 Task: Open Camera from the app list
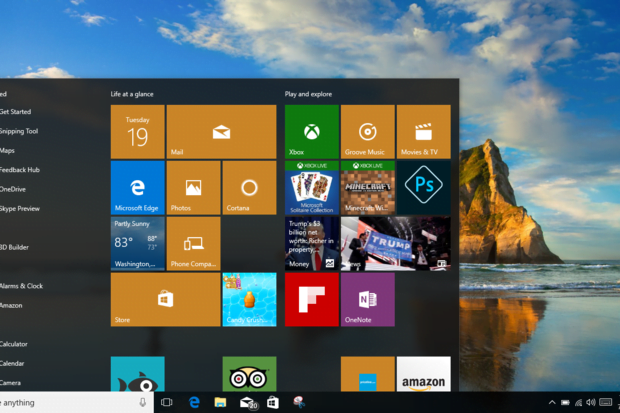10,383
